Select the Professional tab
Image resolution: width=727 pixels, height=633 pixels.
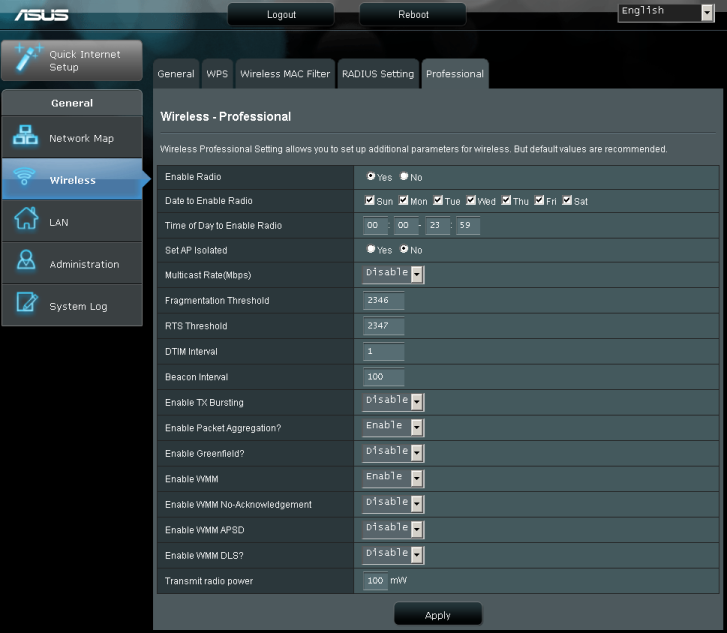455,74
